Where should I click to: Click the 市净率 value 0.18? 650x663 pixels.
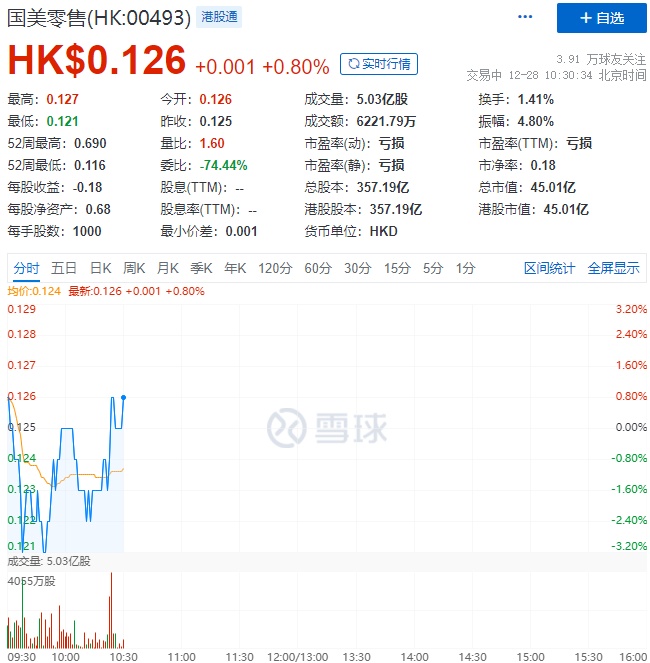click(543, 165)
